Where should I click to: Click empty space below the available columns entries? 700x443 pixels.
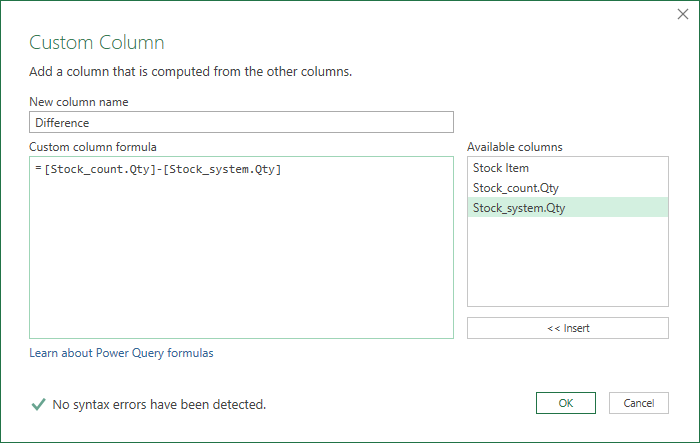tap(568, 262)
